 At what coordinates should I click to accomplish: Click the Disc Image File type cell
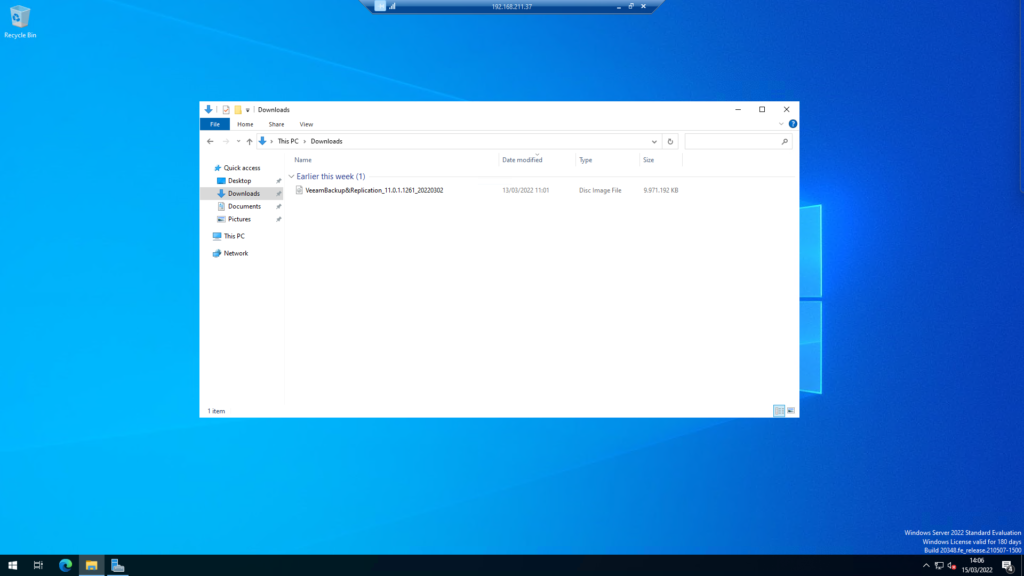[x=600, y=190]
